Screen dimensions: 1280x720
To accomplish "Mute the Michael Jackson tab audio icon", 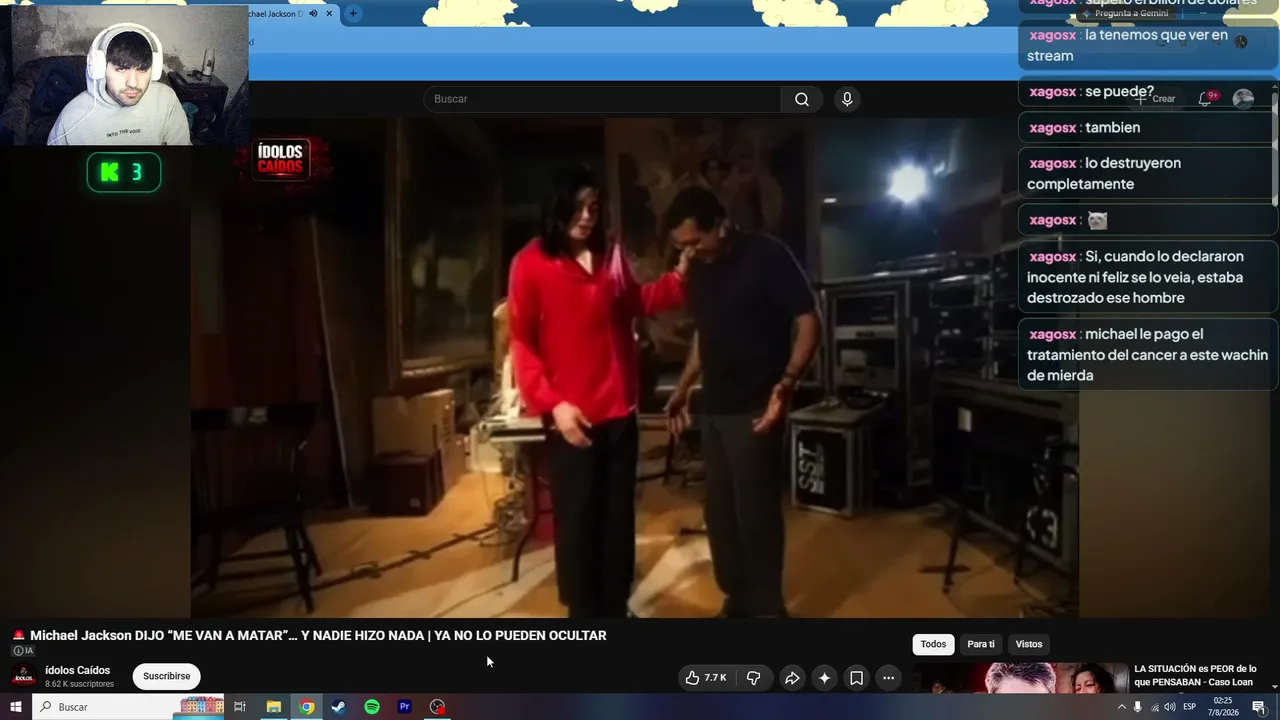I will (x=313, y=13).
